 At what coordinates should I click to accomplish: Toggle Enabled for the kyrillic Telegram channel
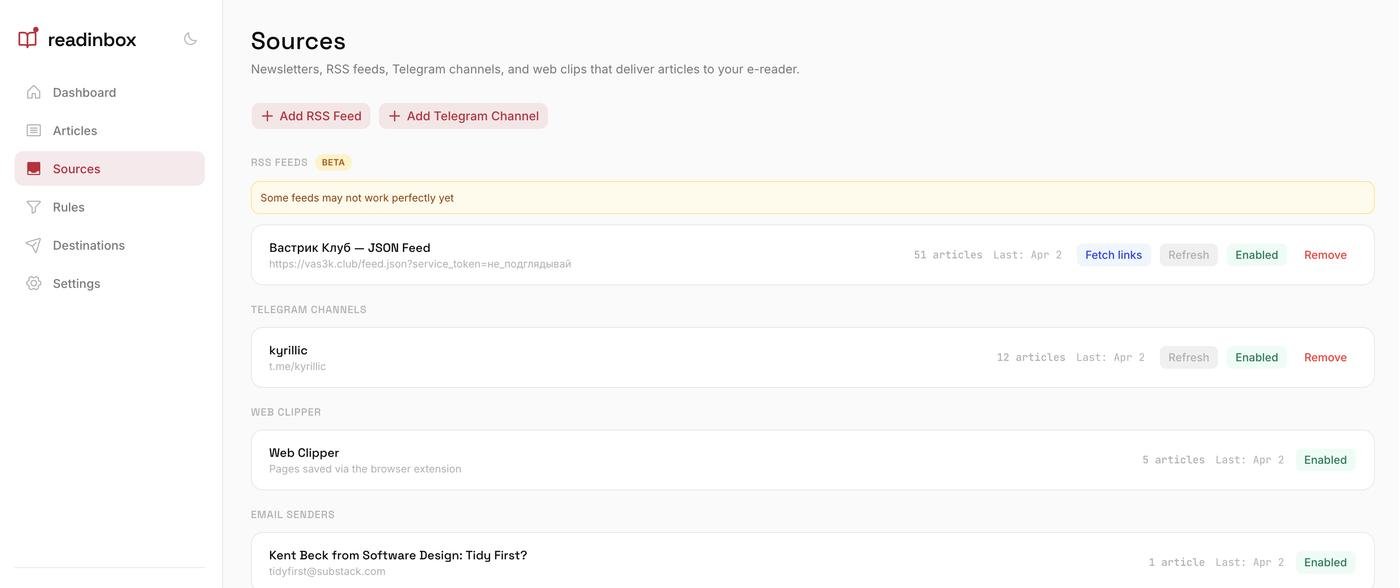coord(1256,358)
